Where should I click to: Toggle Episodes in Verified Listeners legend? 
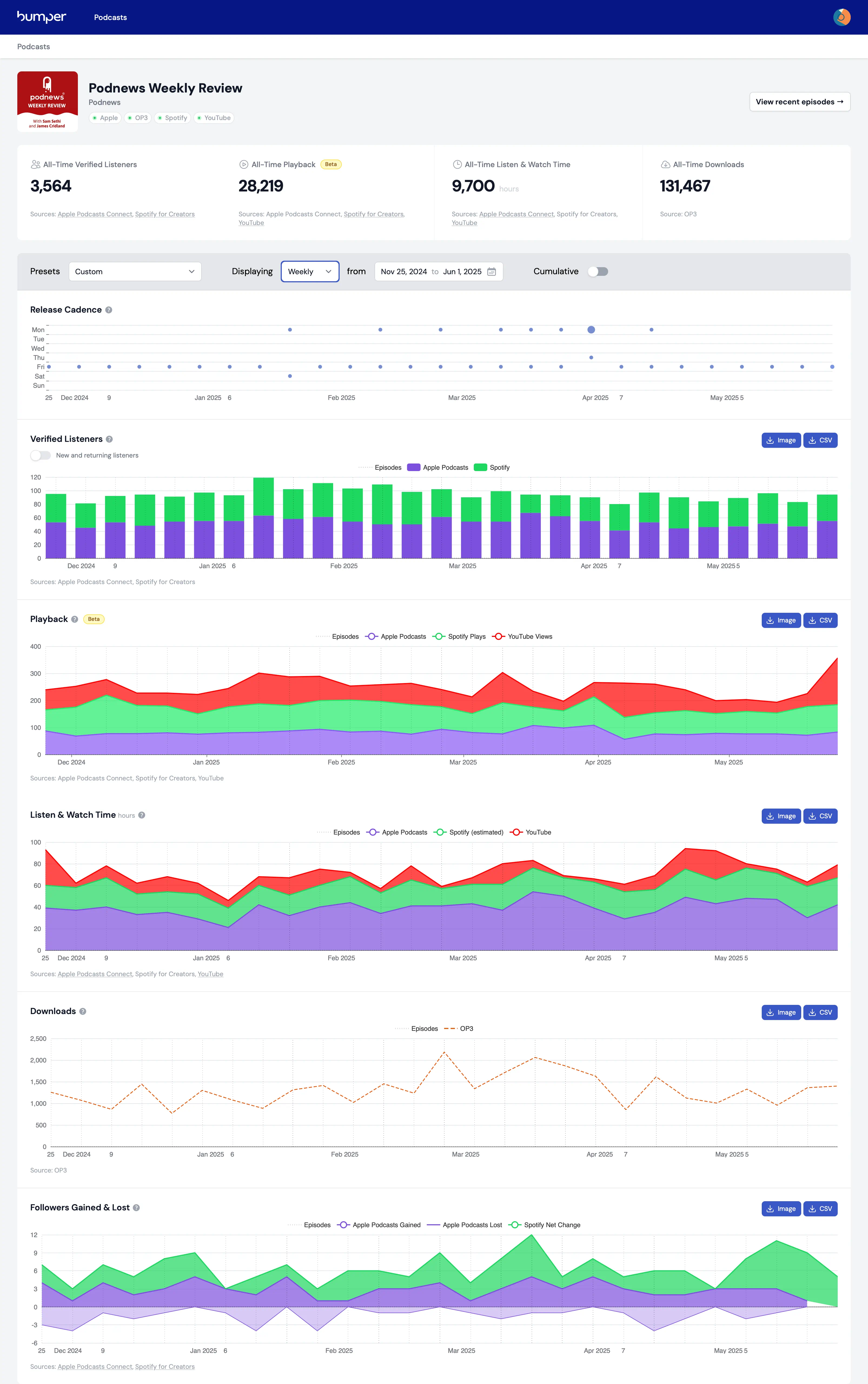tap(380, 468)
